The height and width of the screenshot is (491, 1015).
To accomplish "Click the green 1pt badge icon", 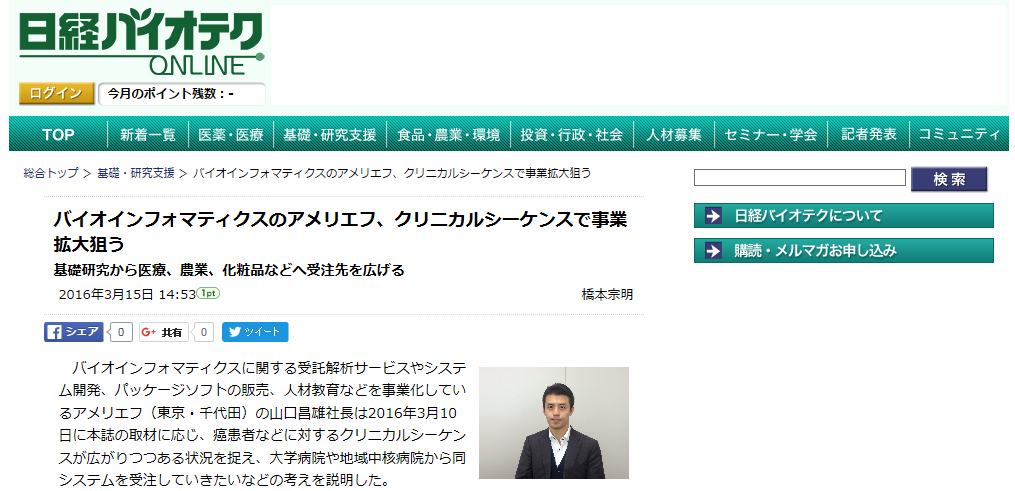I will [208, 293].
